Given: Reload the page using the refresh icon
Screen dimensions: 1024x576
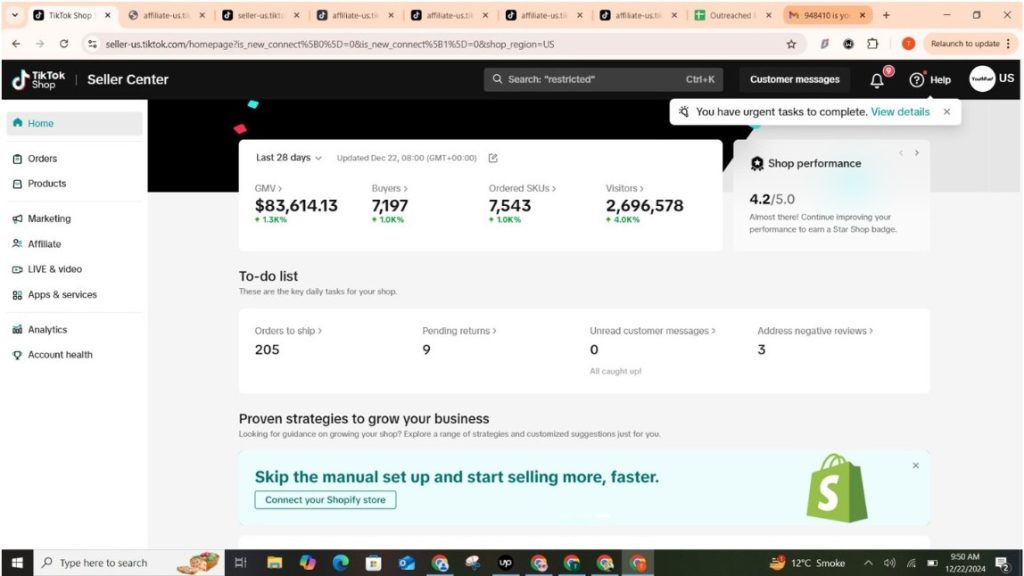Looking at the screenshot, I should (x=64, y=44).
